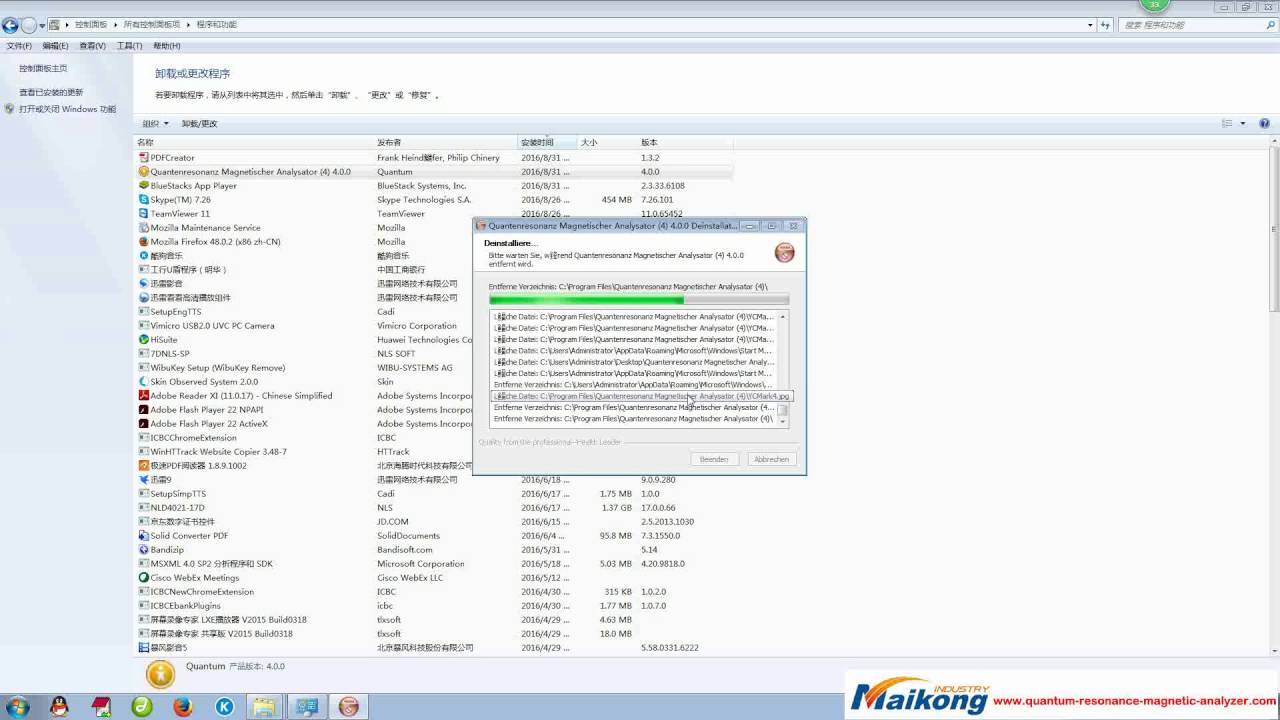Image resolution: width=1280 pixels, height=720 pixels.
Task: Click 所有控制面板项 in the address bar
Action: click(152, 24)
